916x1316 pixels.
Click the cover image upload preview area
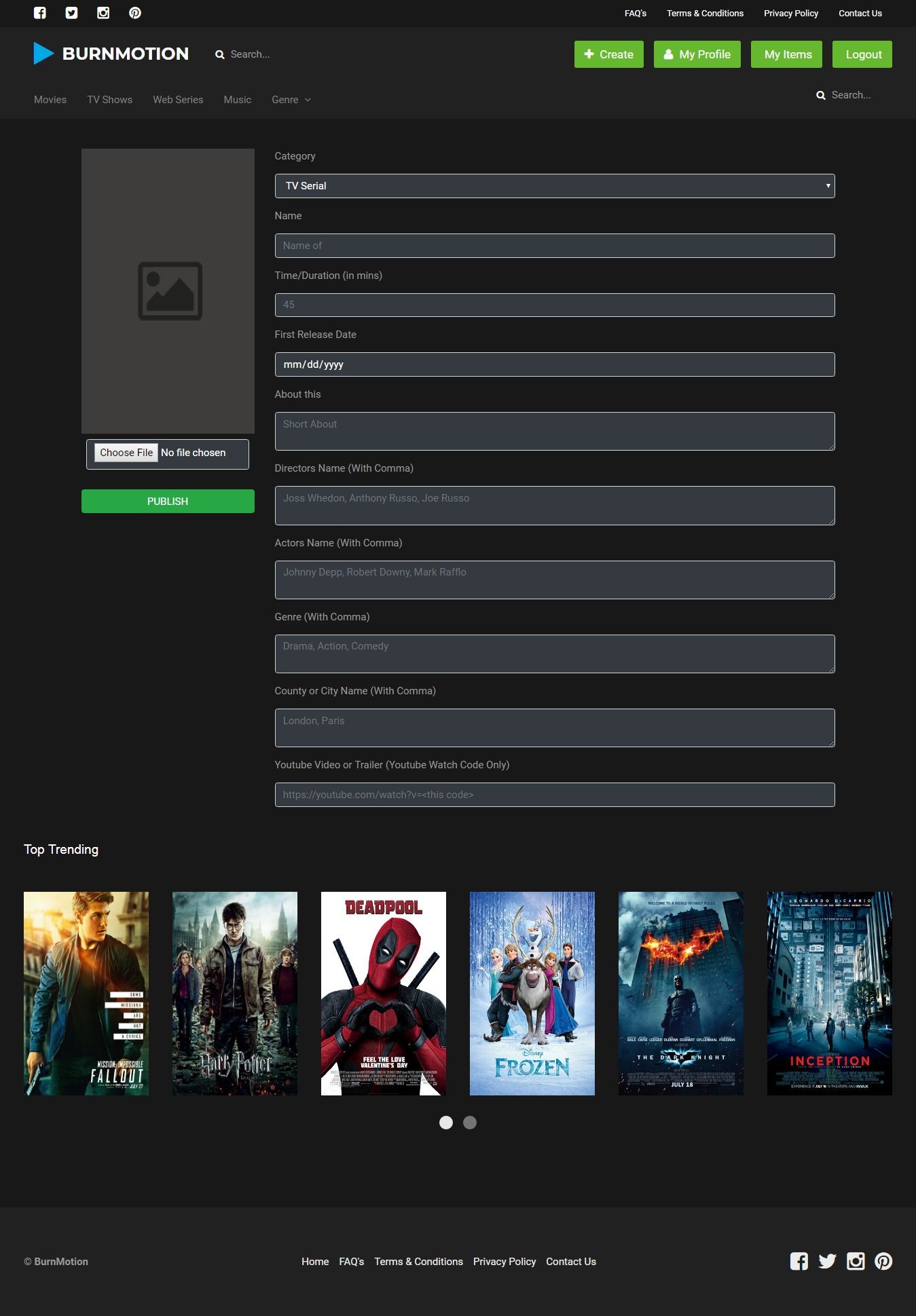[168, 291]
